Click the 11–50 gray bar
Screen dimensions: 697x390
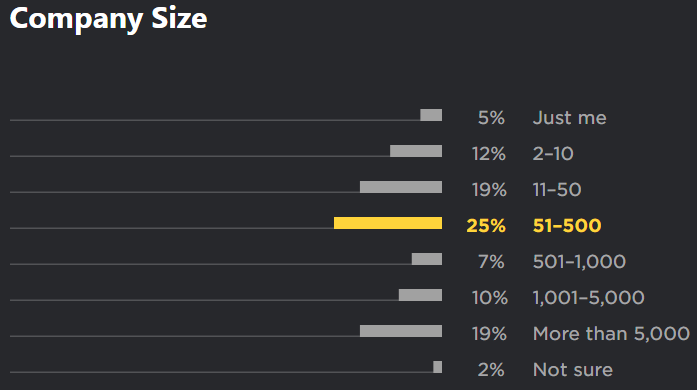401,187
